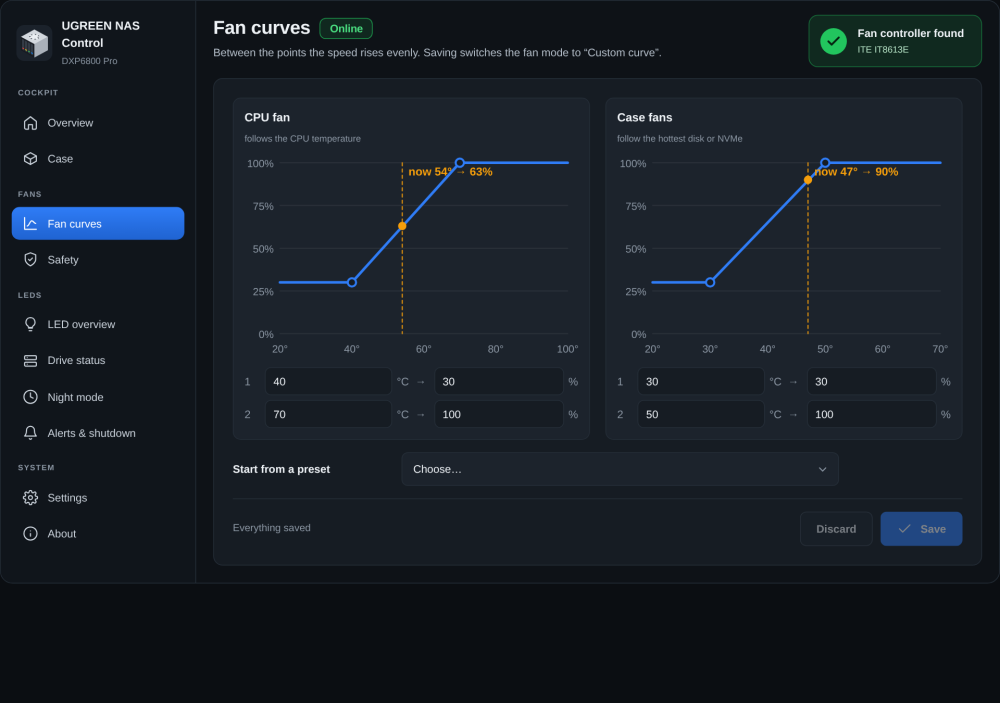Click the Fan curves chart icon
Viewport: 1000px width, 703px height.
[x=30, y=224]
